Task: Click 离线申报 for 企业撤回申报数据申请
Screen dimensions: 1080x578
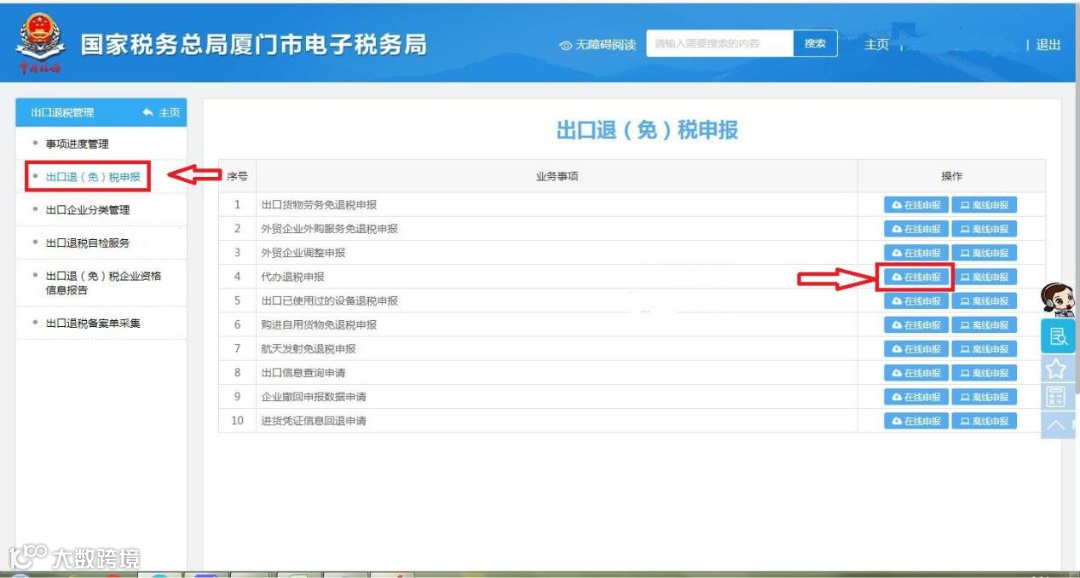Action: coord(984,397)
